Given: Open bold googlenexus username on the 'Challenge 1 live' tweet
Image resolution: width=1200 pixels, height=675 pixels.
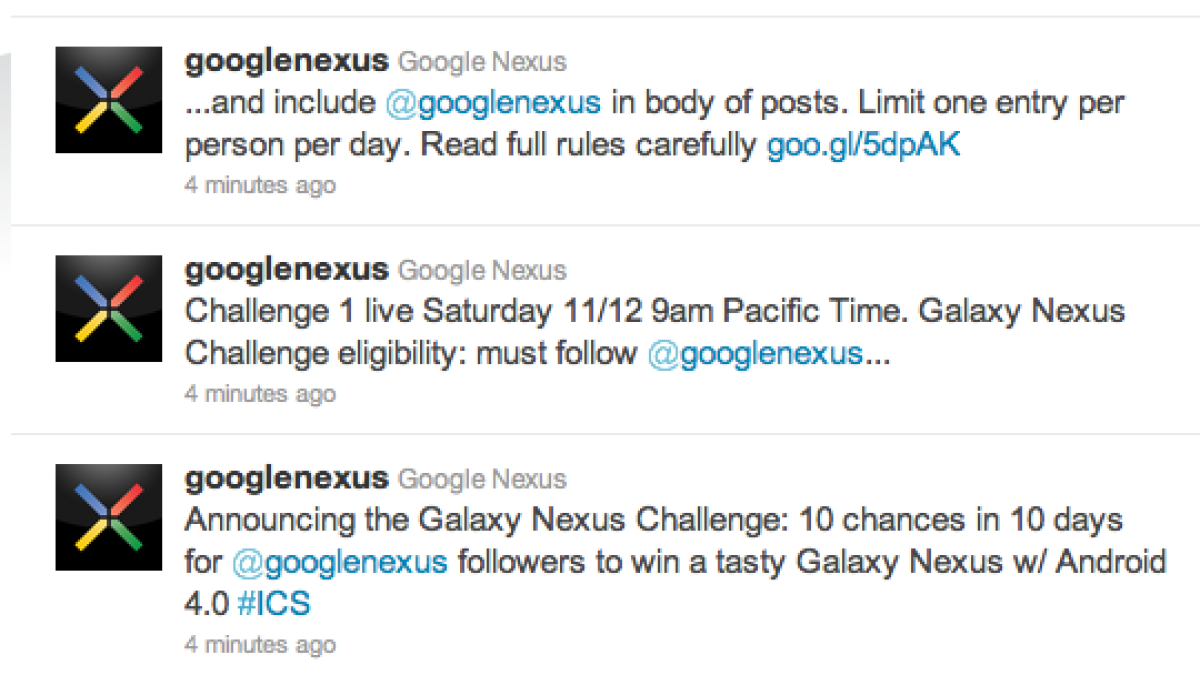Looking at the screenshot, I should 286,270.
